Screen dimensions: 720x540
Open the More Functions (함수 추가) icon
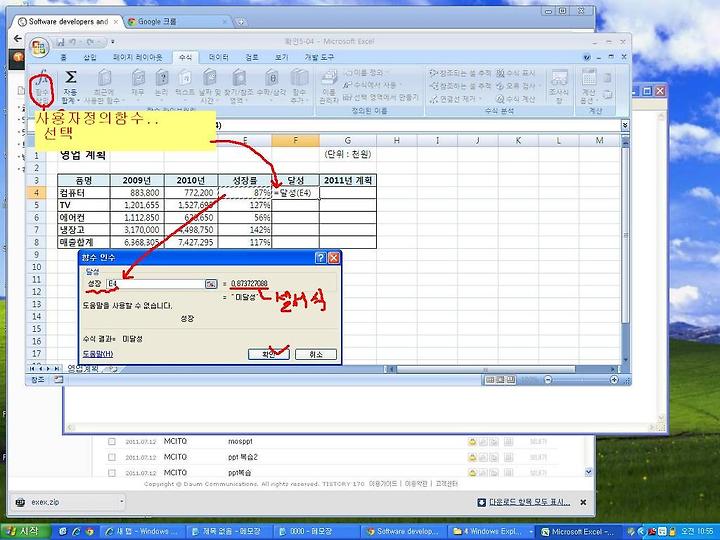[x=299, y=77]
